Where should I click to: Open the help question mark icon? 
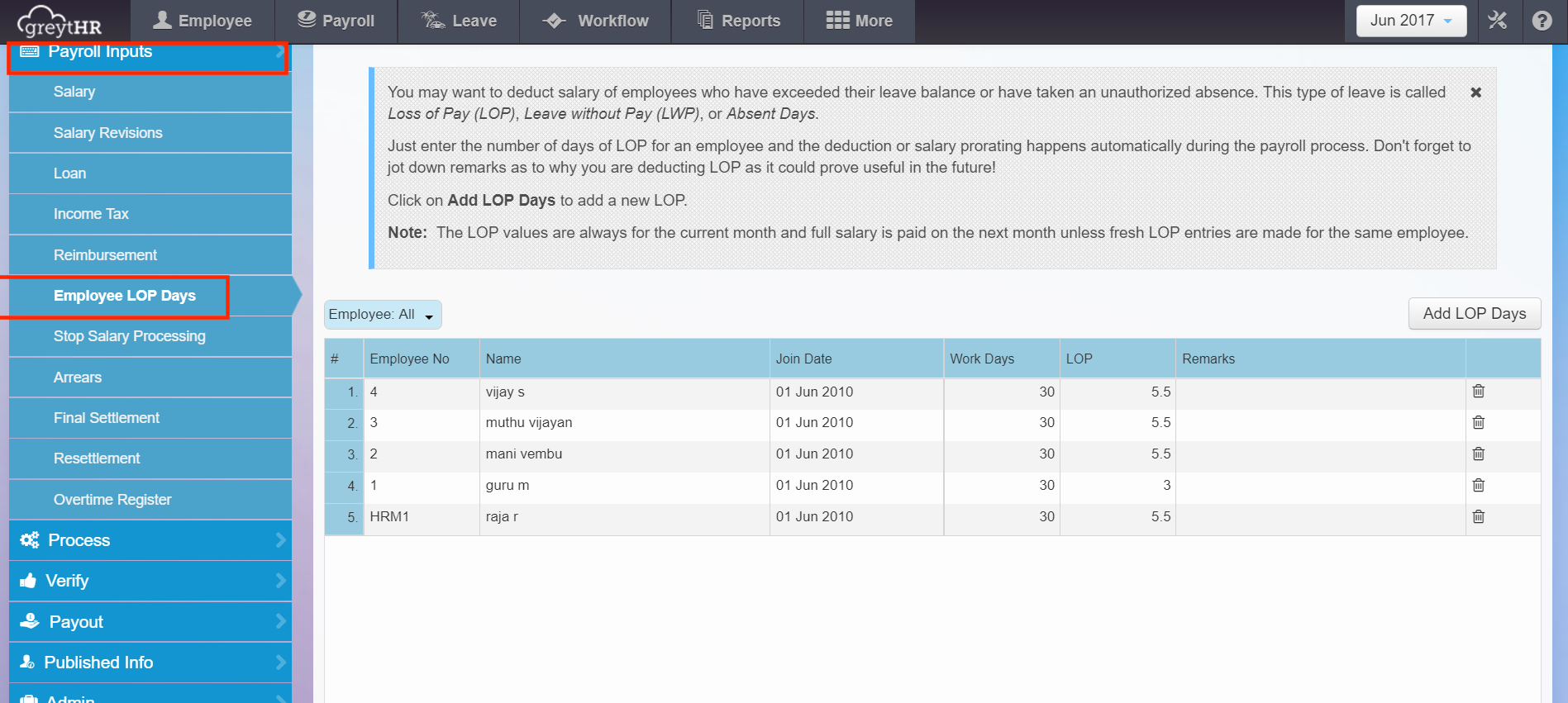tap(1542, 21)
